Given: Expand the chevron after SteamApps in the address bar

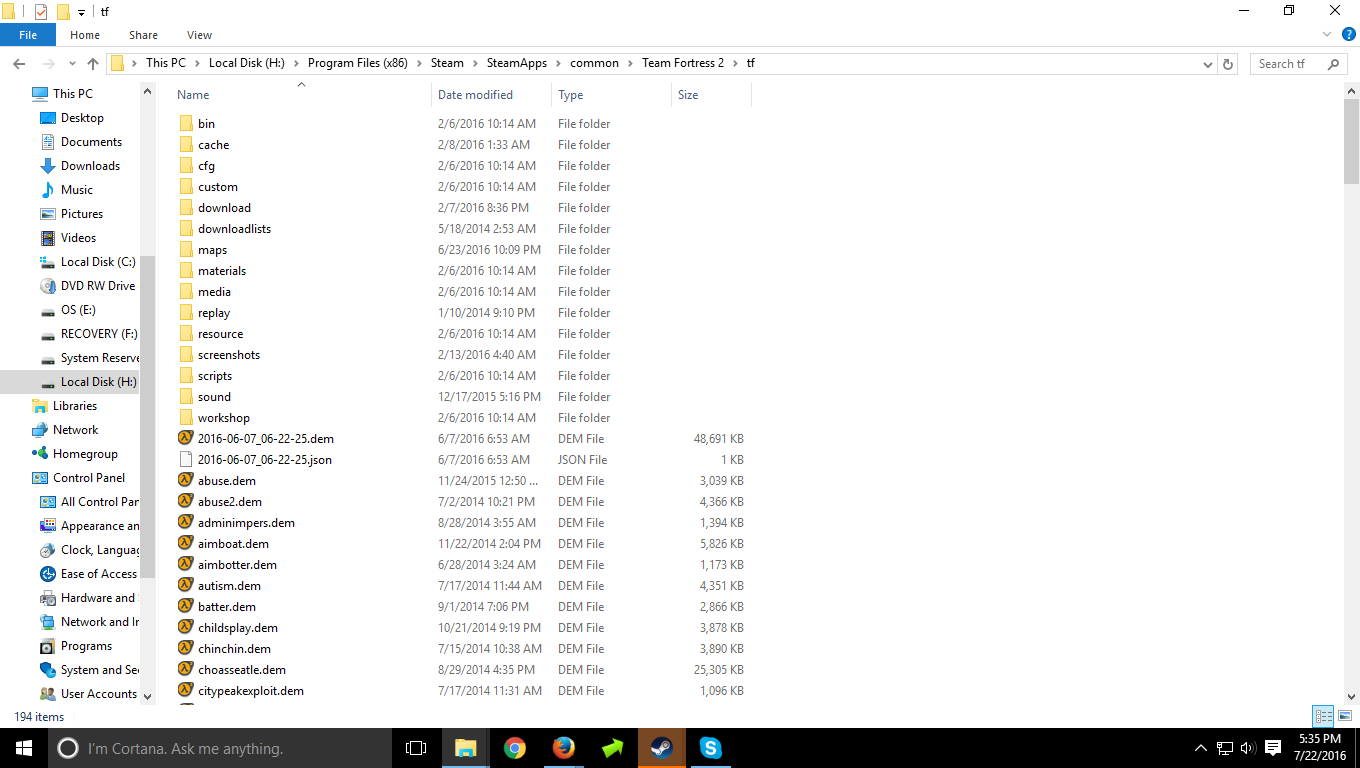Looking at the screenshot, I should coord(559,63).
